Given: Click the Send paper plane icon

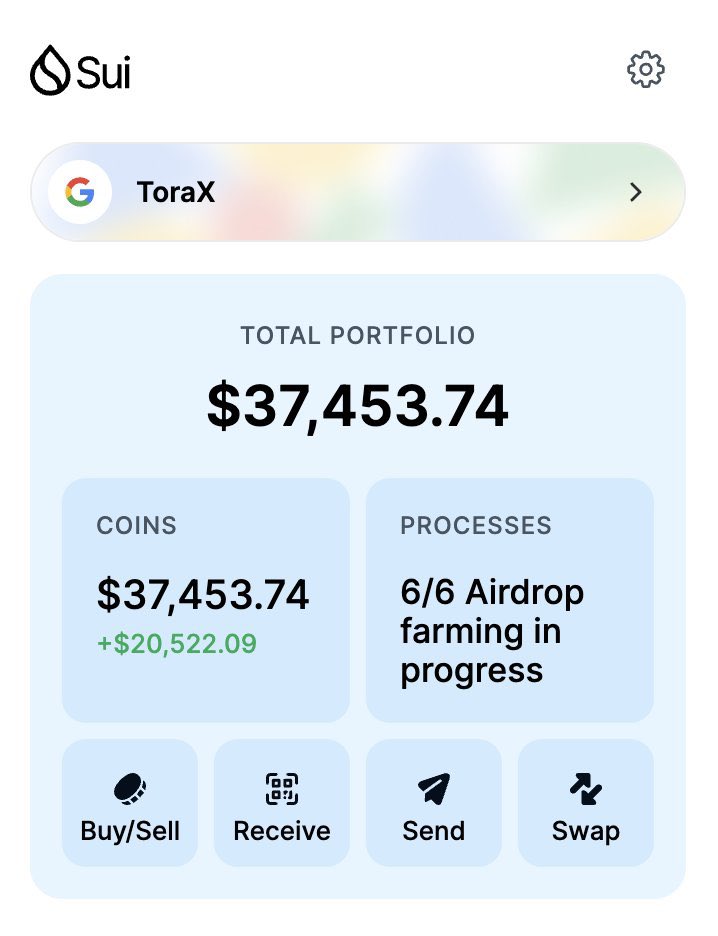Looking at the screenshot, I should (x=434, y=788).
